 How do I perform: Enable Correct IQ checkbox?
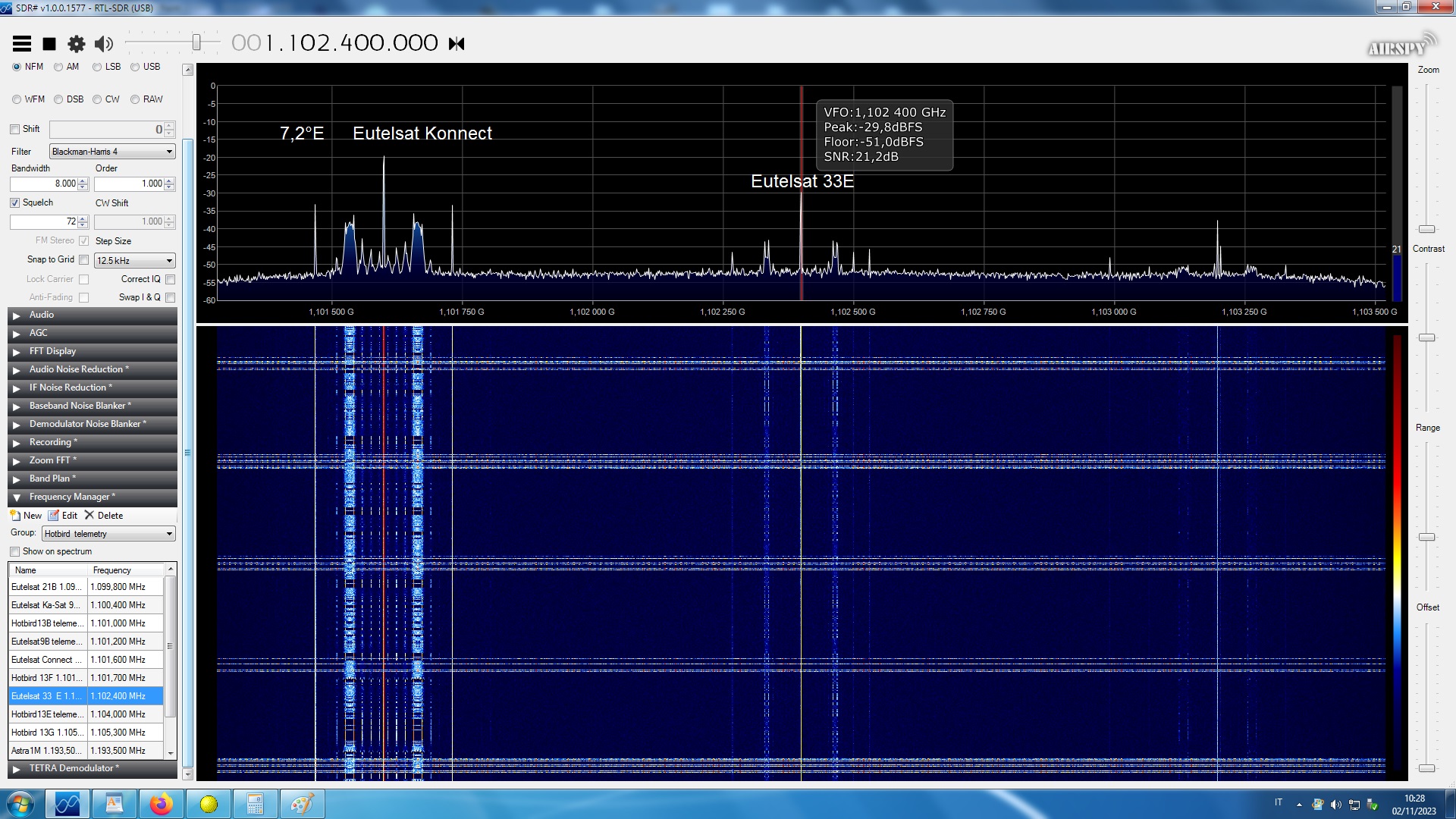(x=171, y=279)
